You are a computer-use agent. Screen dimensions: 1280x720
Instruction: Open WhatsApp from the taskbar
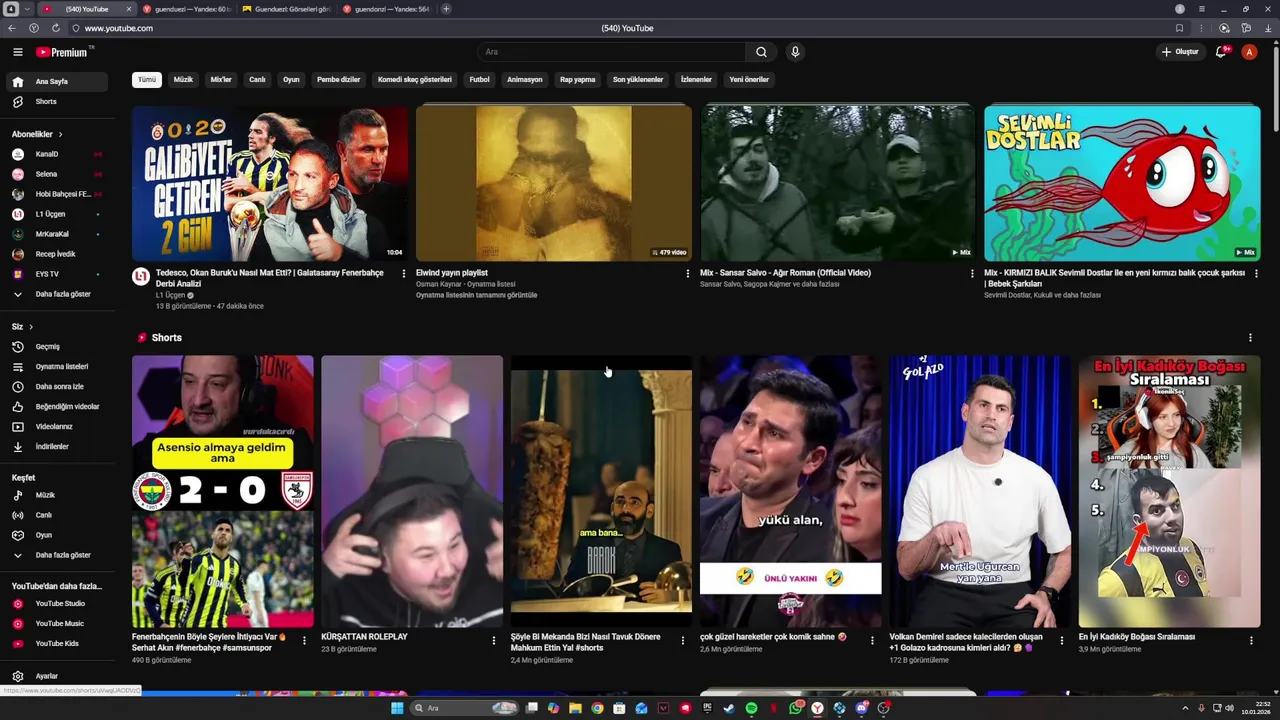pos(795,708)
